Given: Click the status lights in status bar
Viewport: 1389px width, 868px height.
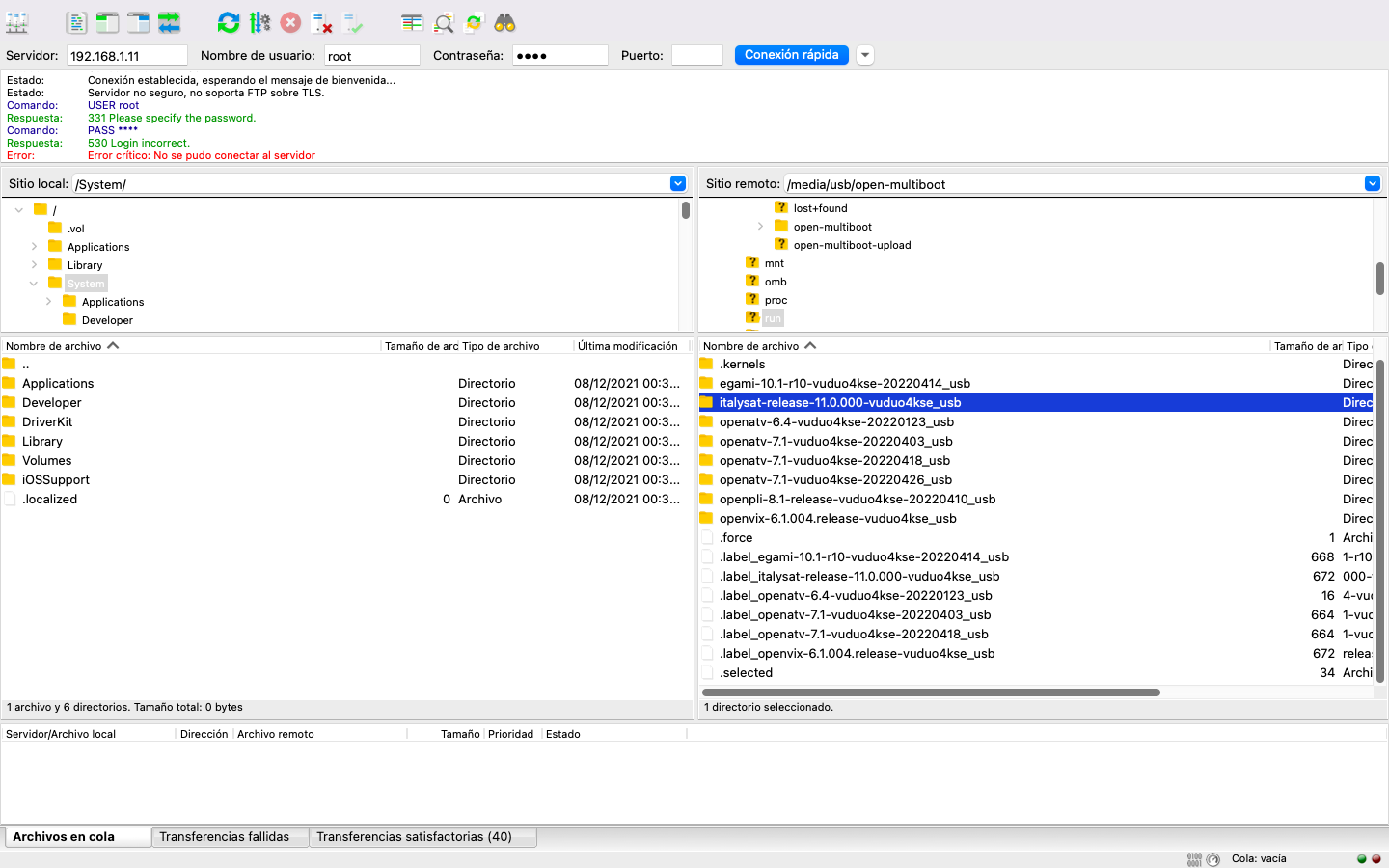Looking at the screenshot, I should 1368,858.
